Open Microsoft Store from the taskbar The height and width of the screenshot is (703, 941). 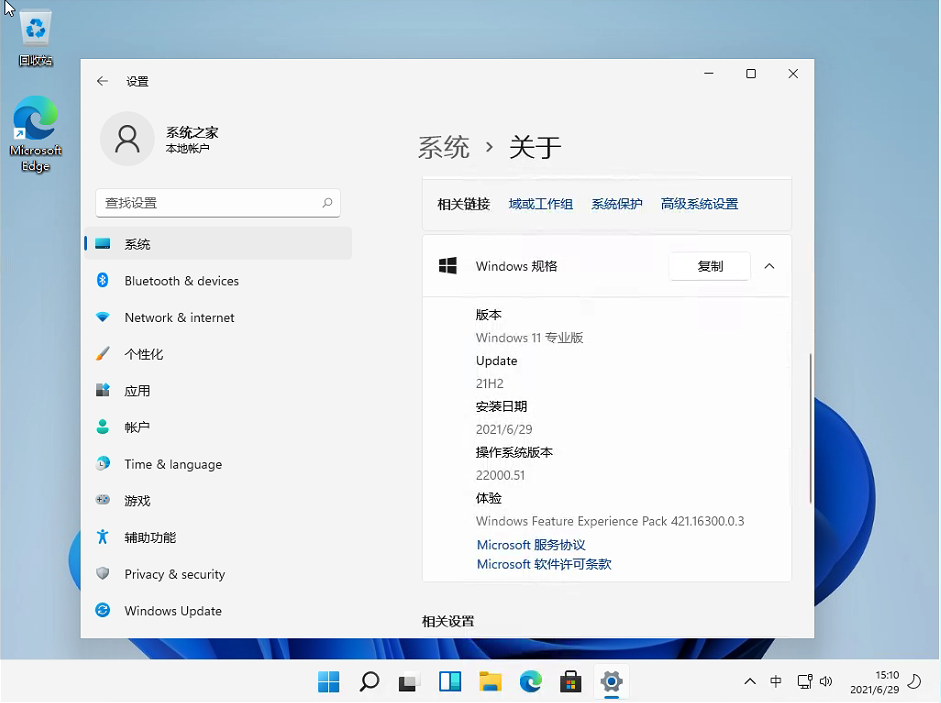tap(570, 681)
